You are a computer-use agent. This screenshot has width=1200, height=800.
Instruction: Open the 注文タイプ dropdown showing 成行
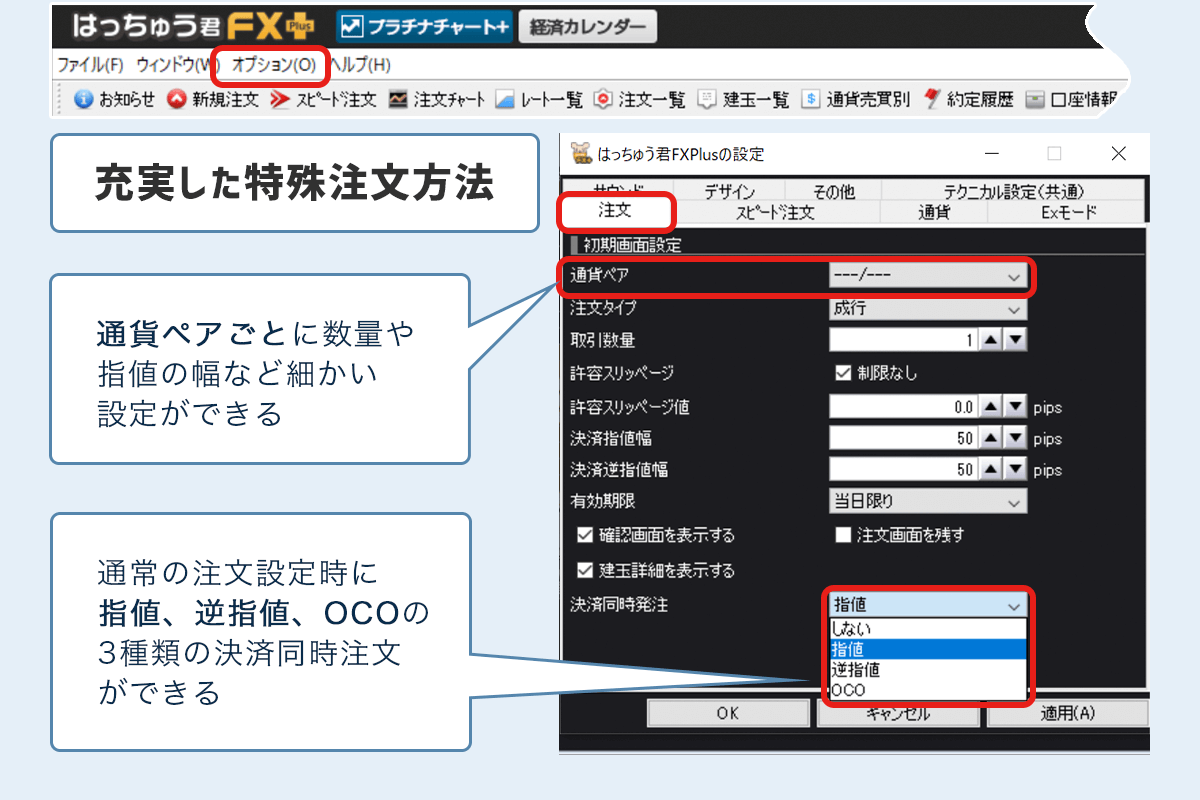[x=928, y=309]
